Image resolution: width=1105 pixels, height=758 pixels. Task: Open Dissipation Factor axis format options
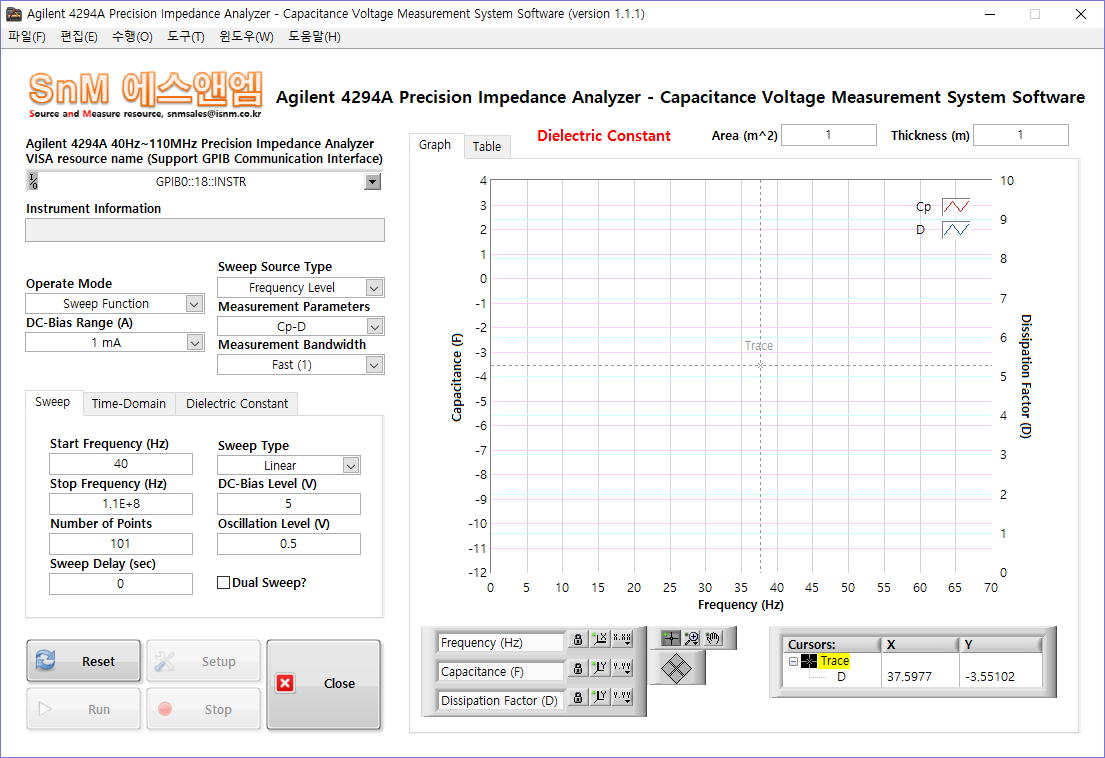click(x=622, y=697)
